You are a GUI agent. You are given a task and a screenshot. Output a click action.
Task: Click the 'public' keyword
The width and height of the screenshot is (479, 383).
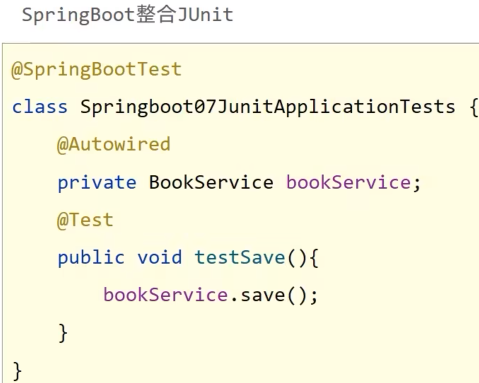point(91,258)
